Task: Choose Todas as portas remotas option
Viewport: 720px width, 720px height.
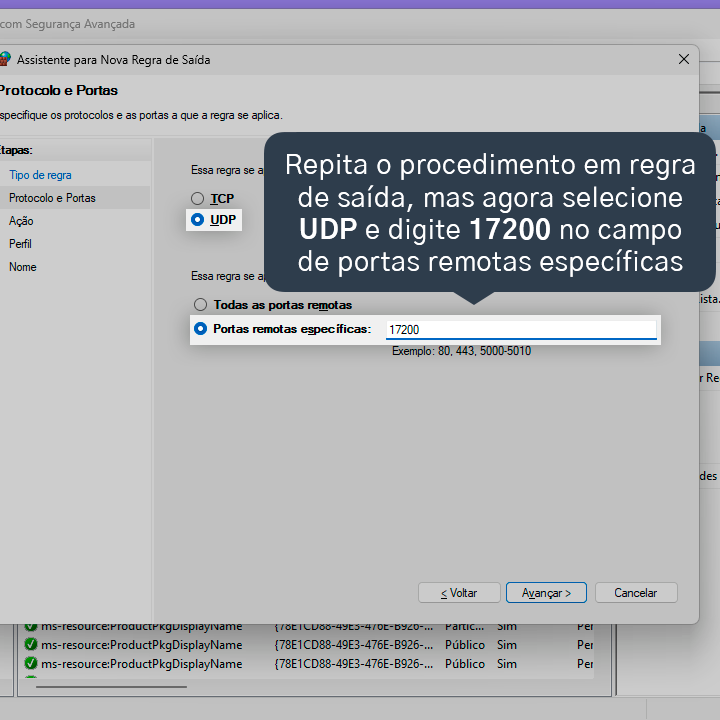Action: coord(200,304)
